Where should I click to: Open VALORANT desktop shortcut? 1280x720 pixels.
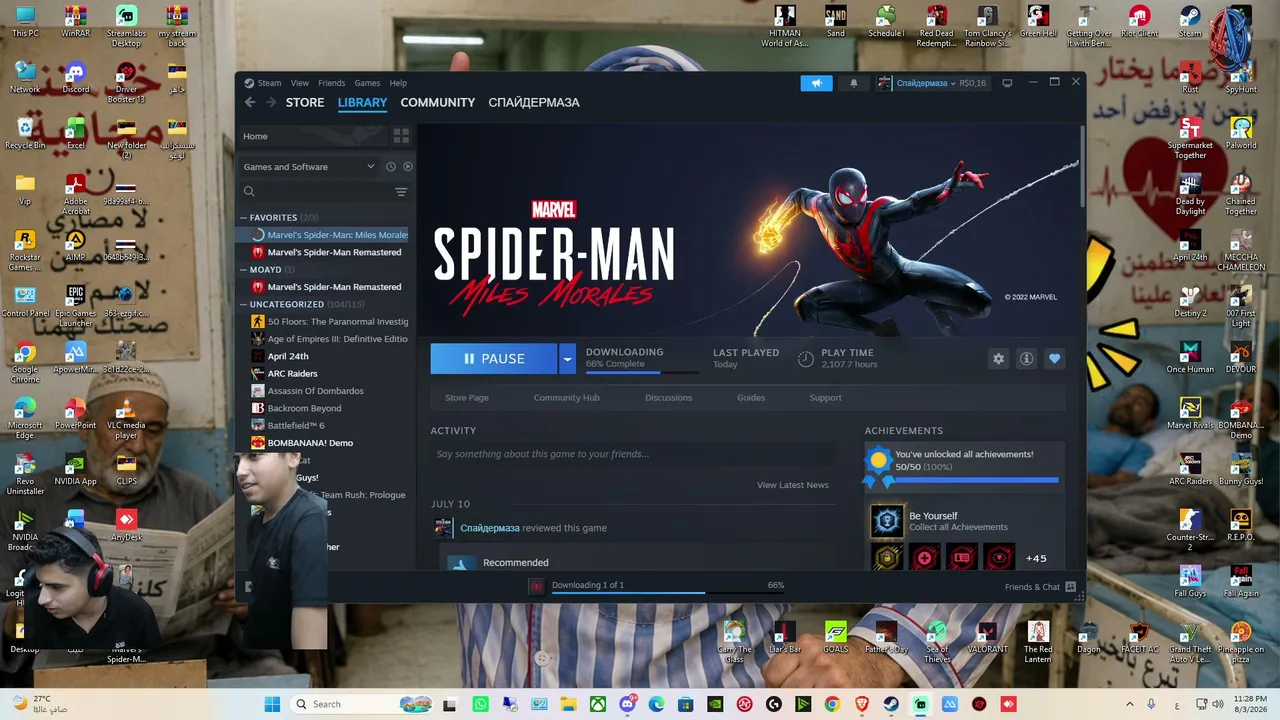(987, 637)
